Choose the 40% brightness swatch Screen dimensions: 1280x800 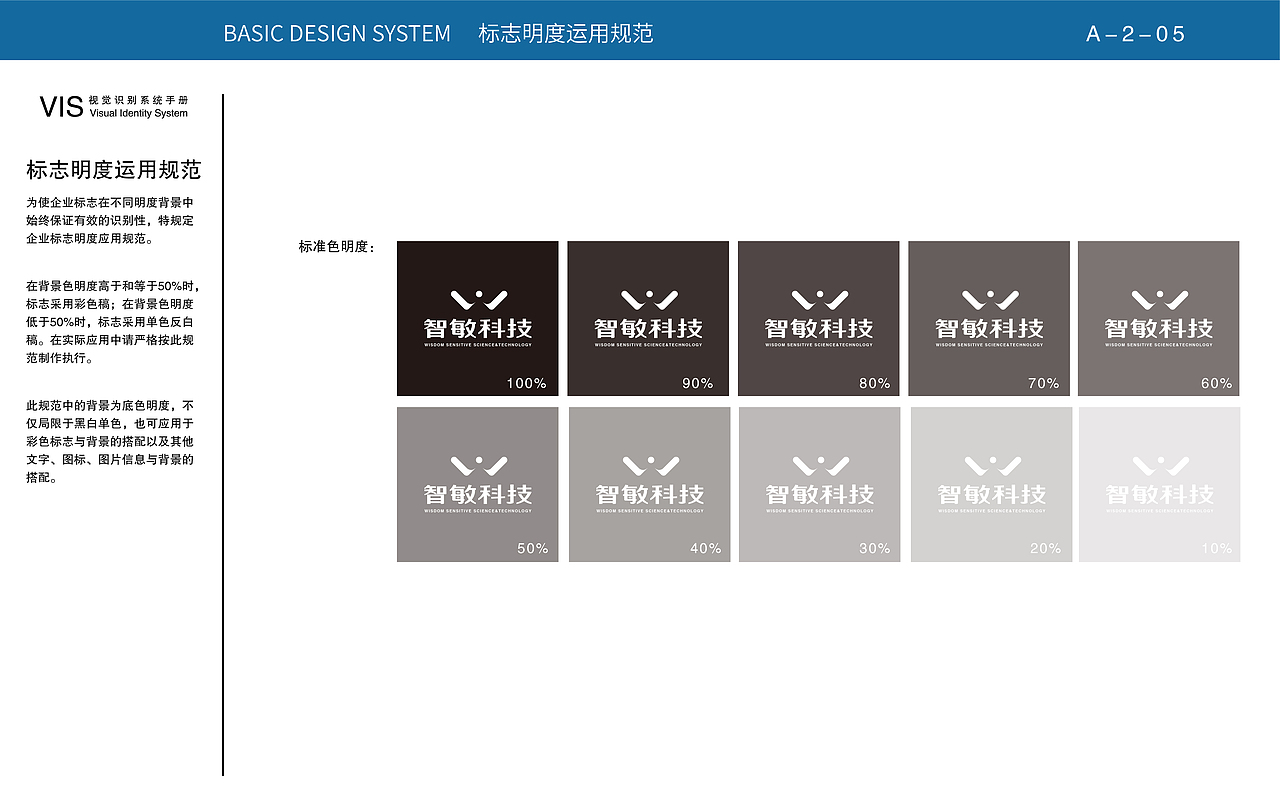tap(650, 484)
